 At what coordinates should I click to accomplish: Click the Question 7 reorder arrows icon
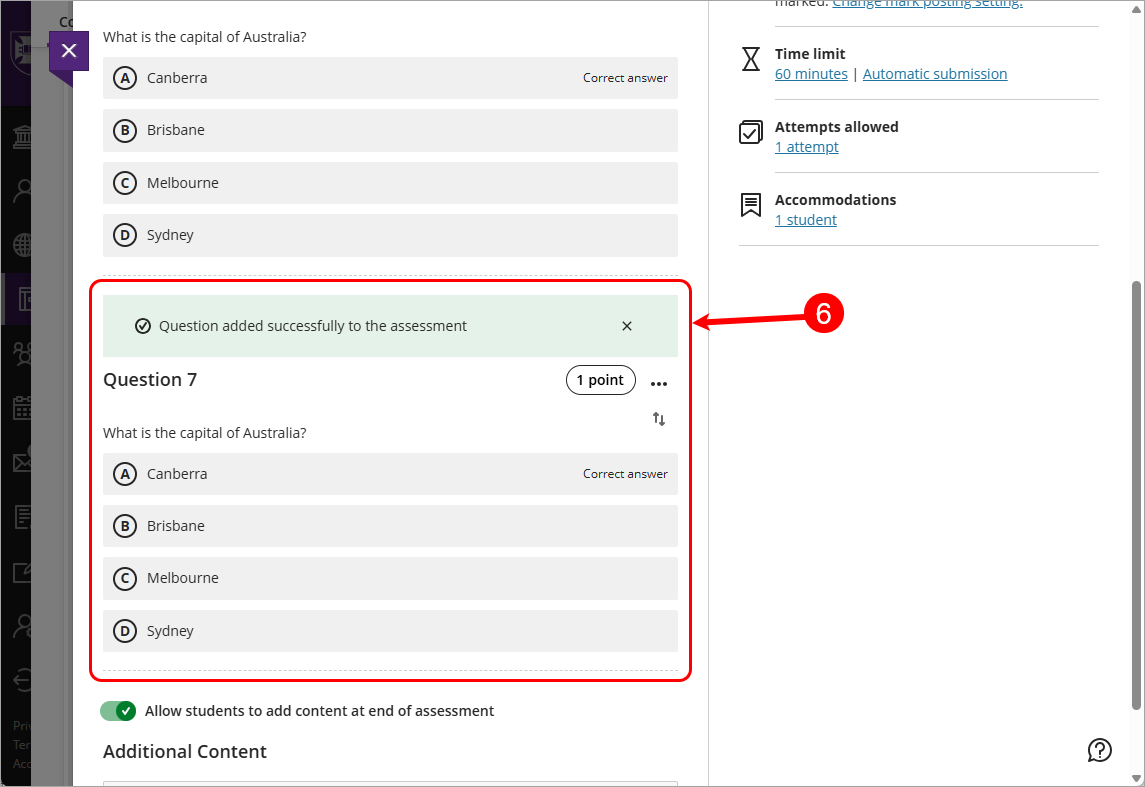tap(659, 419)
